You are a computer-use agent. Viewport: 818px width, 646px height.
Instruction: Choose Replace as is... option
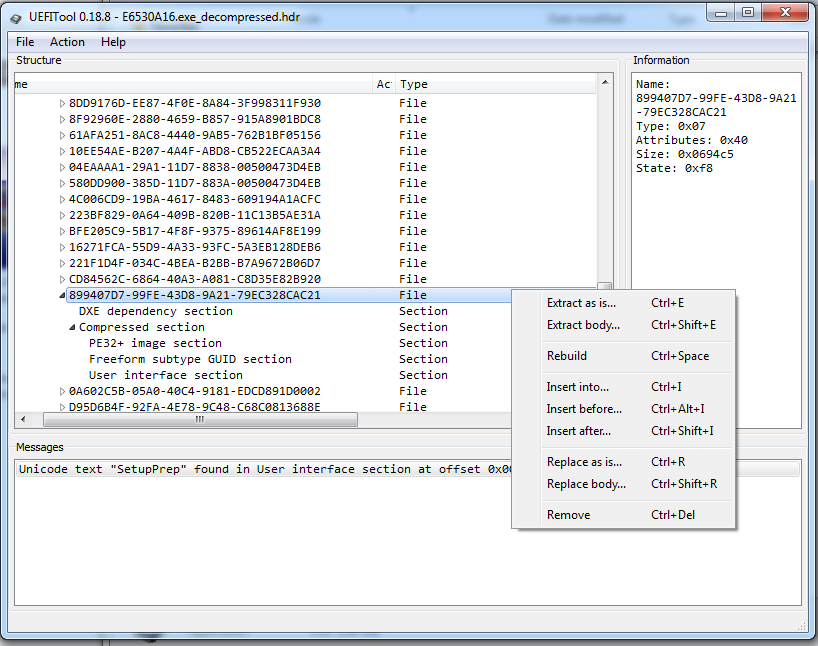click(x=623, y=462)
